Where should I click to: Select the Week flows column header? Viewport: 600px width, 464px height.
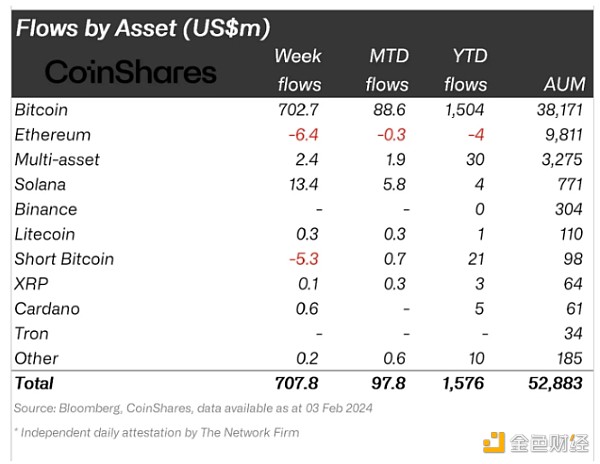(x=298, y=70)
